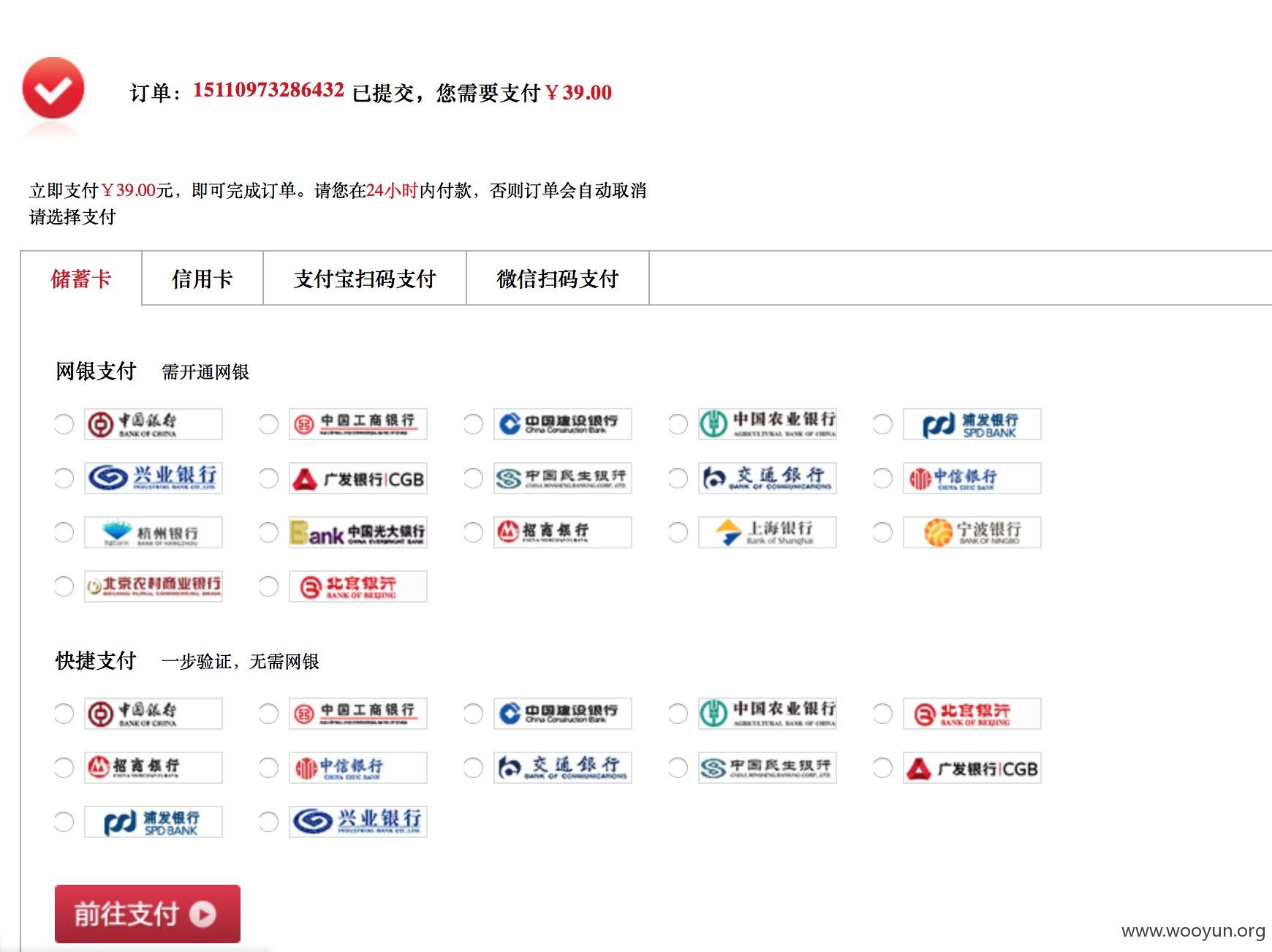Click the 上海银行 logo
Viewport: 1272px width, 952px height.
[768, 532]
